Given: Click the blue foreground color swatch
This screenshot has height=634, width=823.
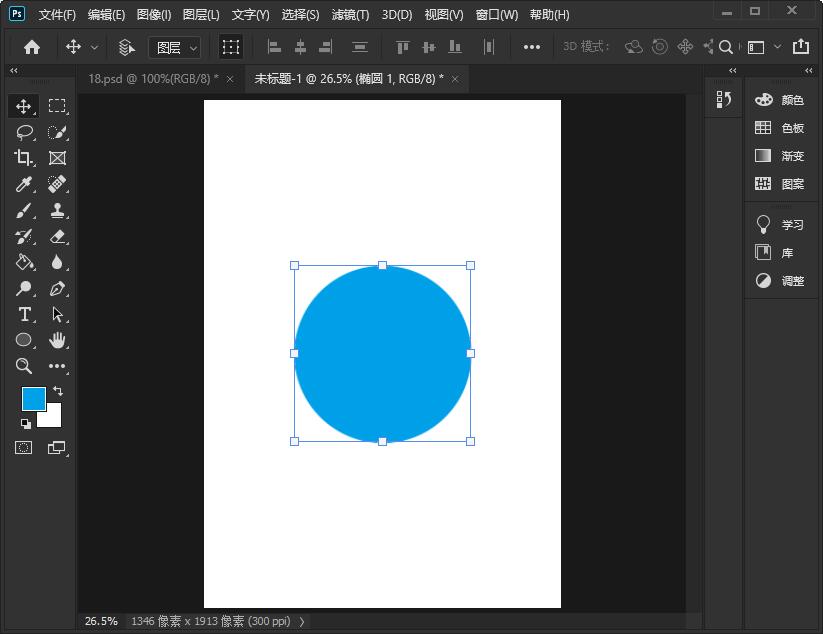Looking at the screenshot, I should point(32,398).
